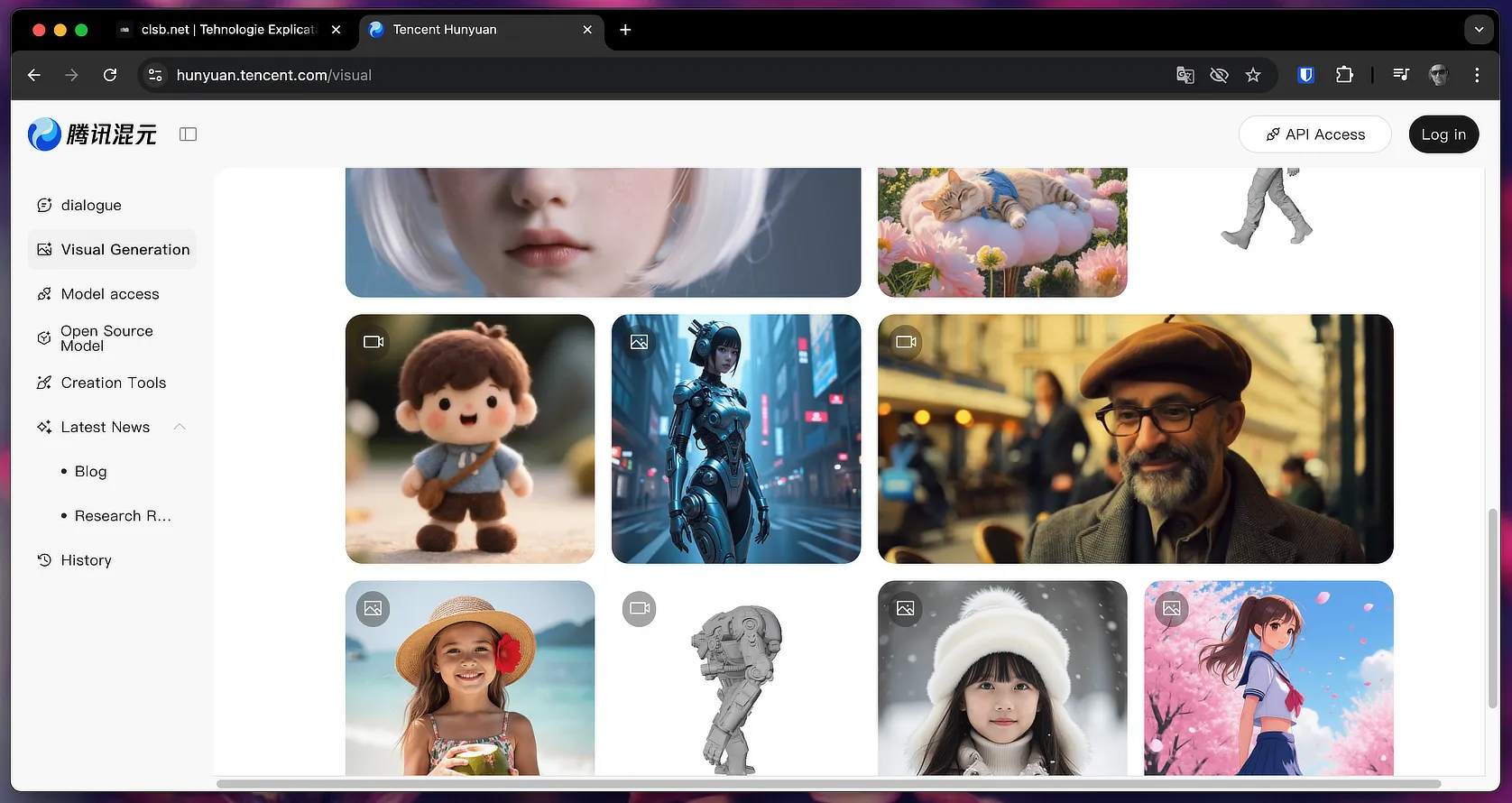Viewport: 1512px width, 803px height.
Task: Open the Tencent Hunyuan logo home
Action: (92, 134)
